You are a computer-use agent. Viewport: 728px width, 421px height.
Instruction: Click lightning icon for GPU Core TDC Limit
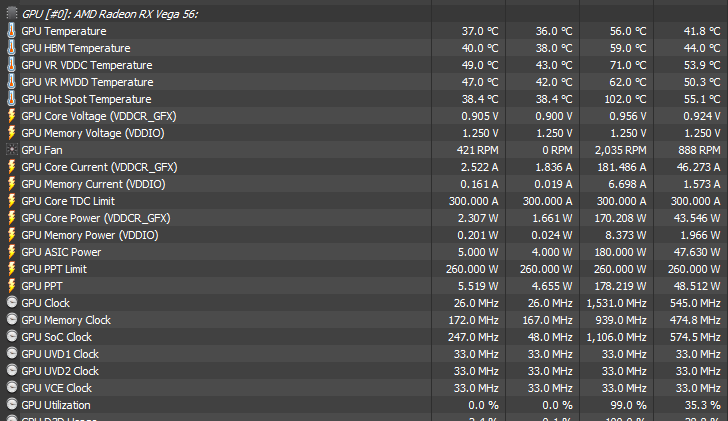tap(12, 201)
